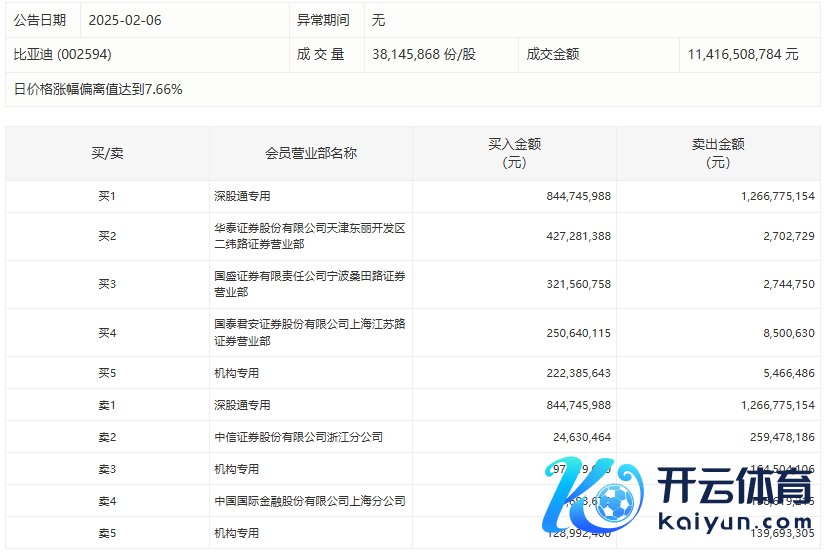Click 深股通专用 in the 买1 row
This screenshot has height=555, width=827.
242,196
